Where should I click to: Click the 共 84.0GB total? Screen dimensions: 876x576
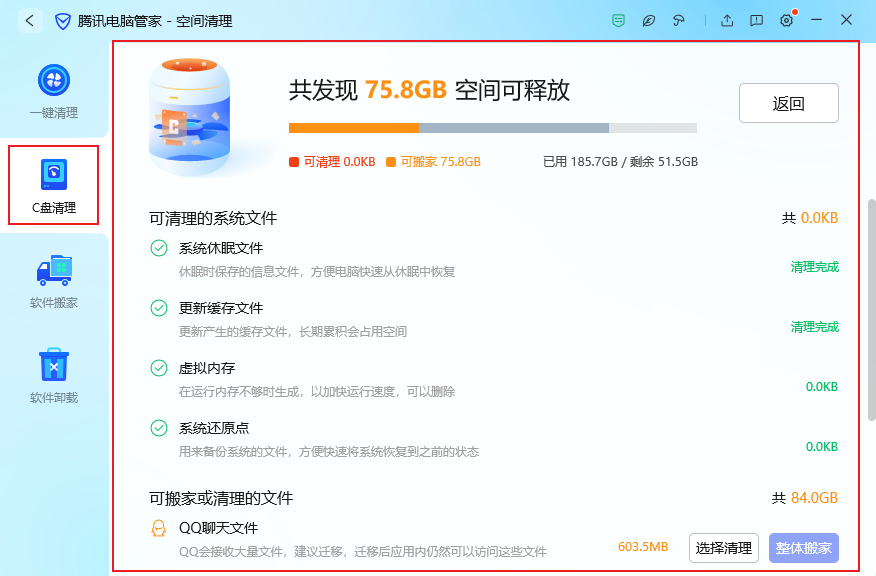pyautogui.click(x=805, y=498)
